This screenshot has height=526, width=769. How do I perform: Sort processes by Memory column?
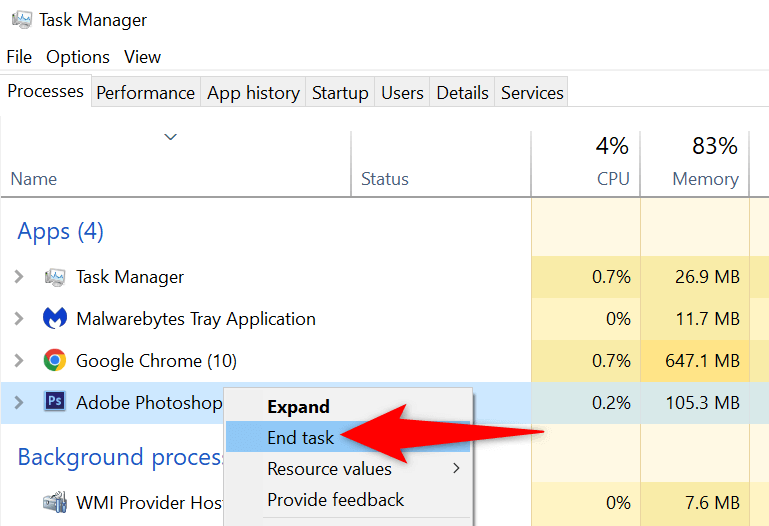pyautogui.click(x=705, y=179)
